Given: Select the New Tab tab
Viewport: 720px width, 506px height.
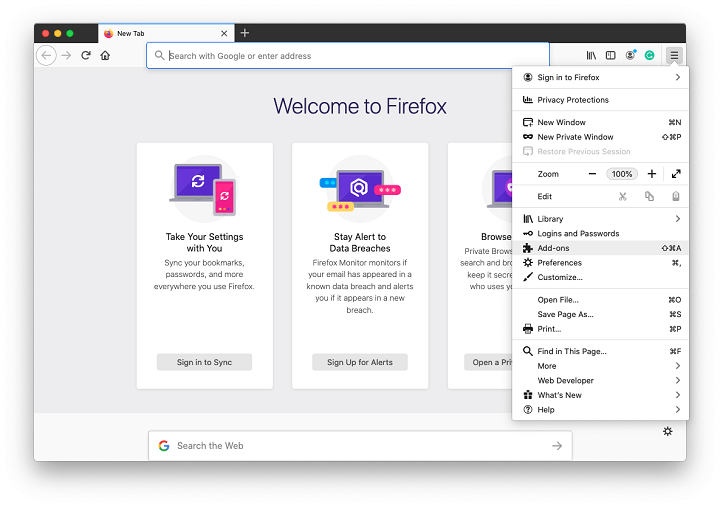Looking at the screenshot, I should coord(166,34).
